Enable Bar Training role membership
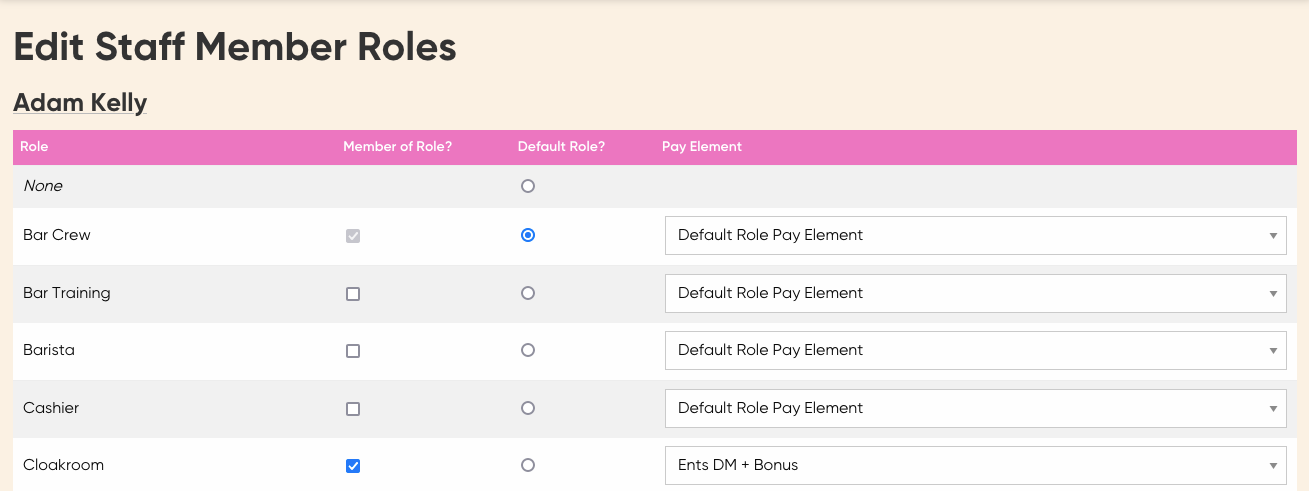 point(352,294)
